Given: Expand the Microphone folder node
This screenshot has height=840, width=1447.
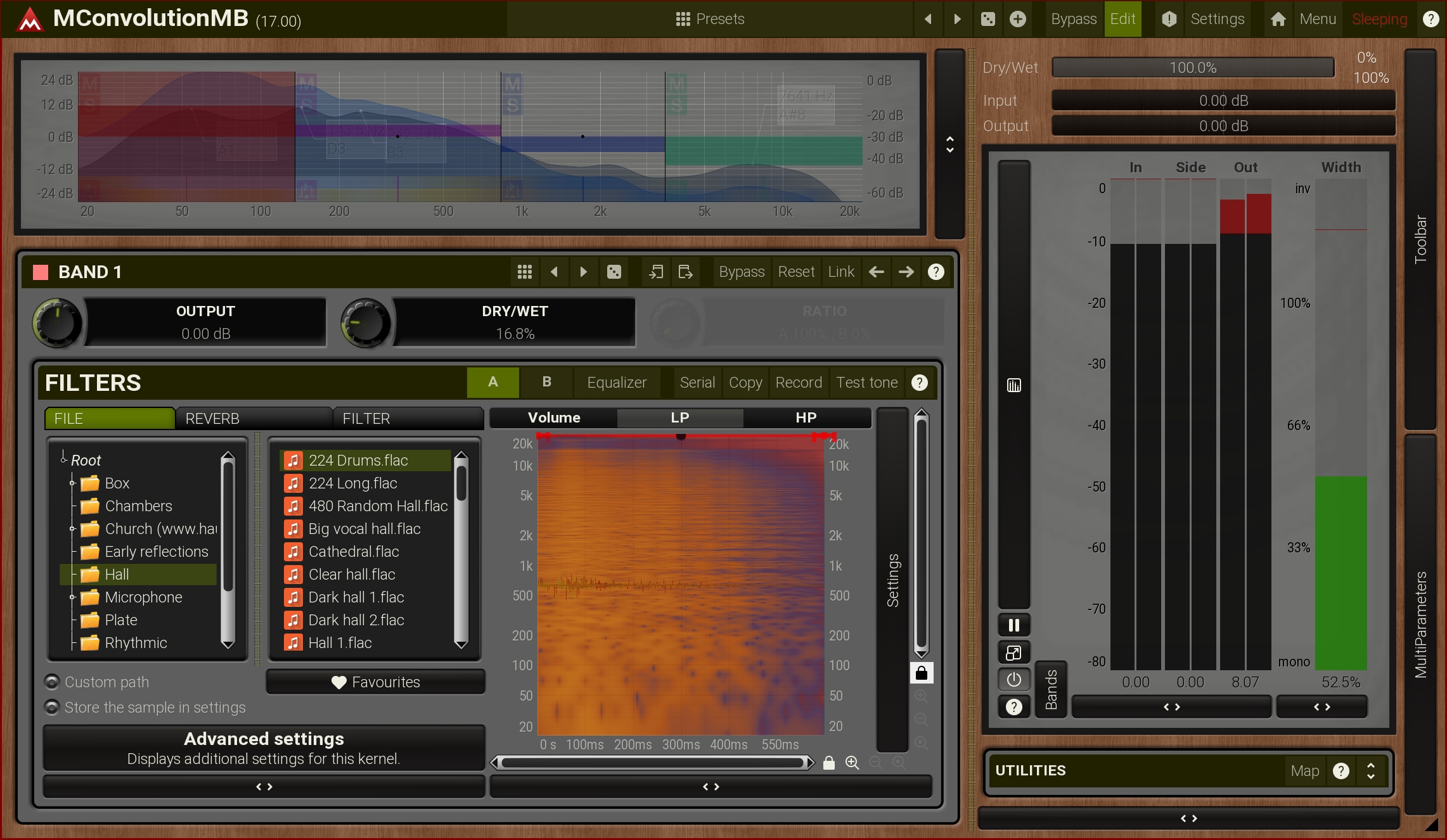Looking at the screenshot, I should (x=72, y=597).
